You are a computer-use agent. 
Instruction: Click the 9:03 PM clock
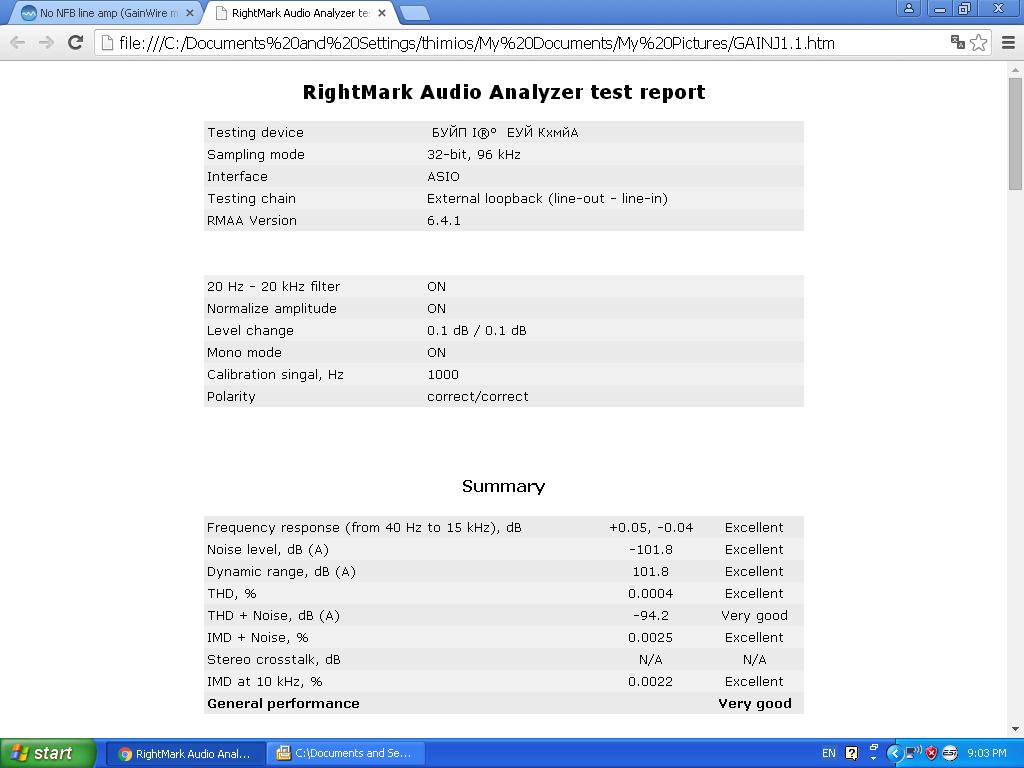(x=987, y=754)
